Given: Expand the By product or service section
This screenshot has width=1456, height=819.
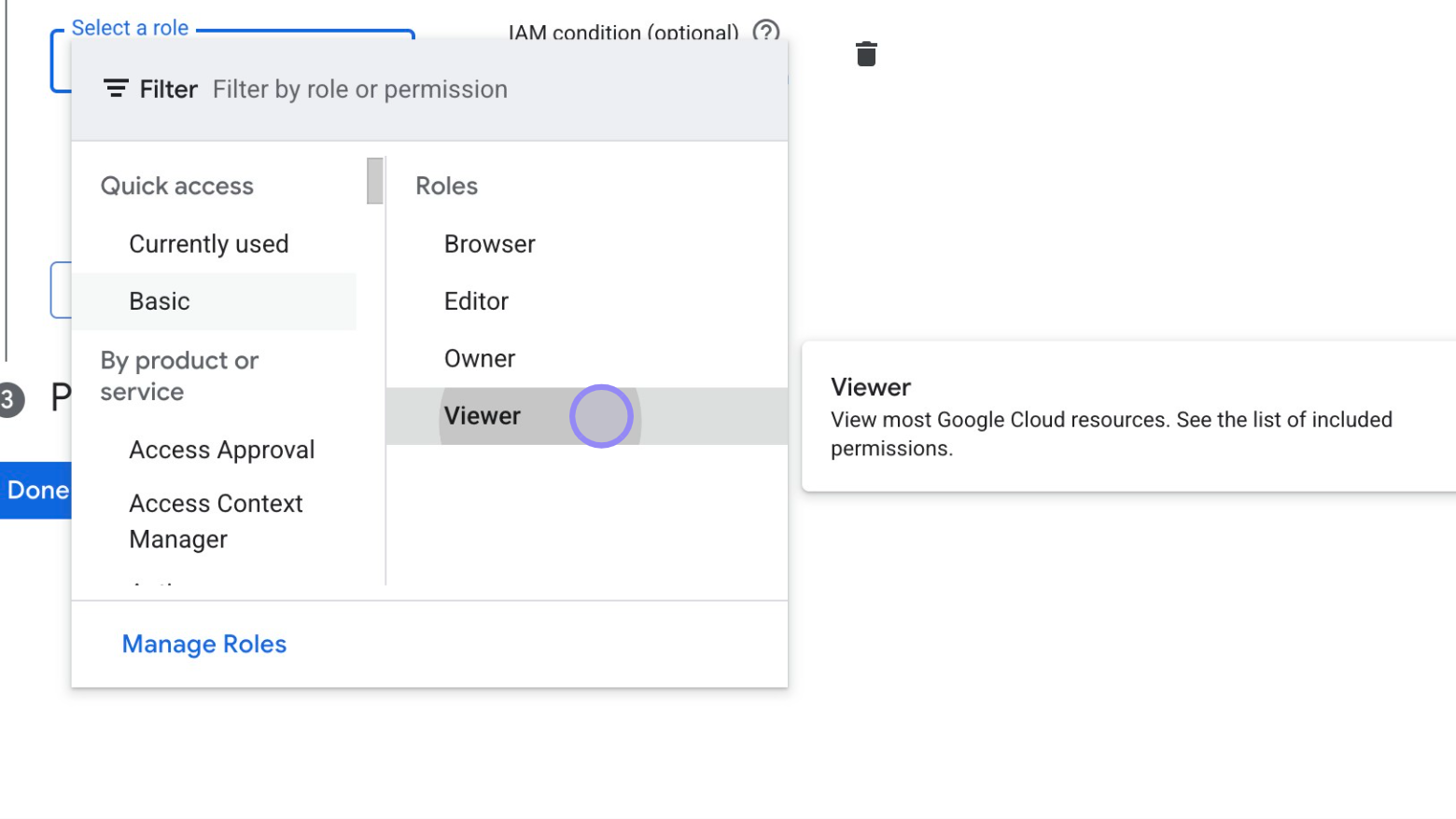Looking at the screenshot, I should coord(179,376).
